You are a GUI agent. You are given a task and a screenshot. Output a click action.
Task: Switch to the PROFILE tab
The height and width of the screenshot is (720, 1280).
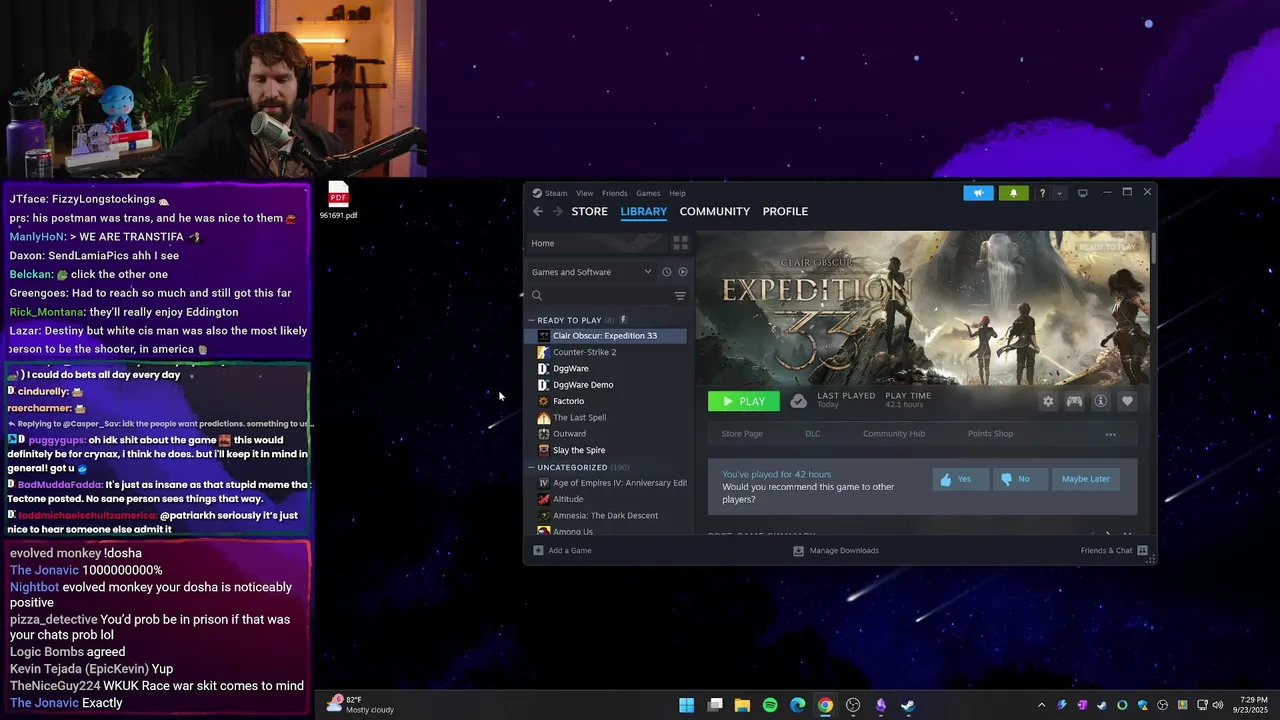tap(785, 211)
